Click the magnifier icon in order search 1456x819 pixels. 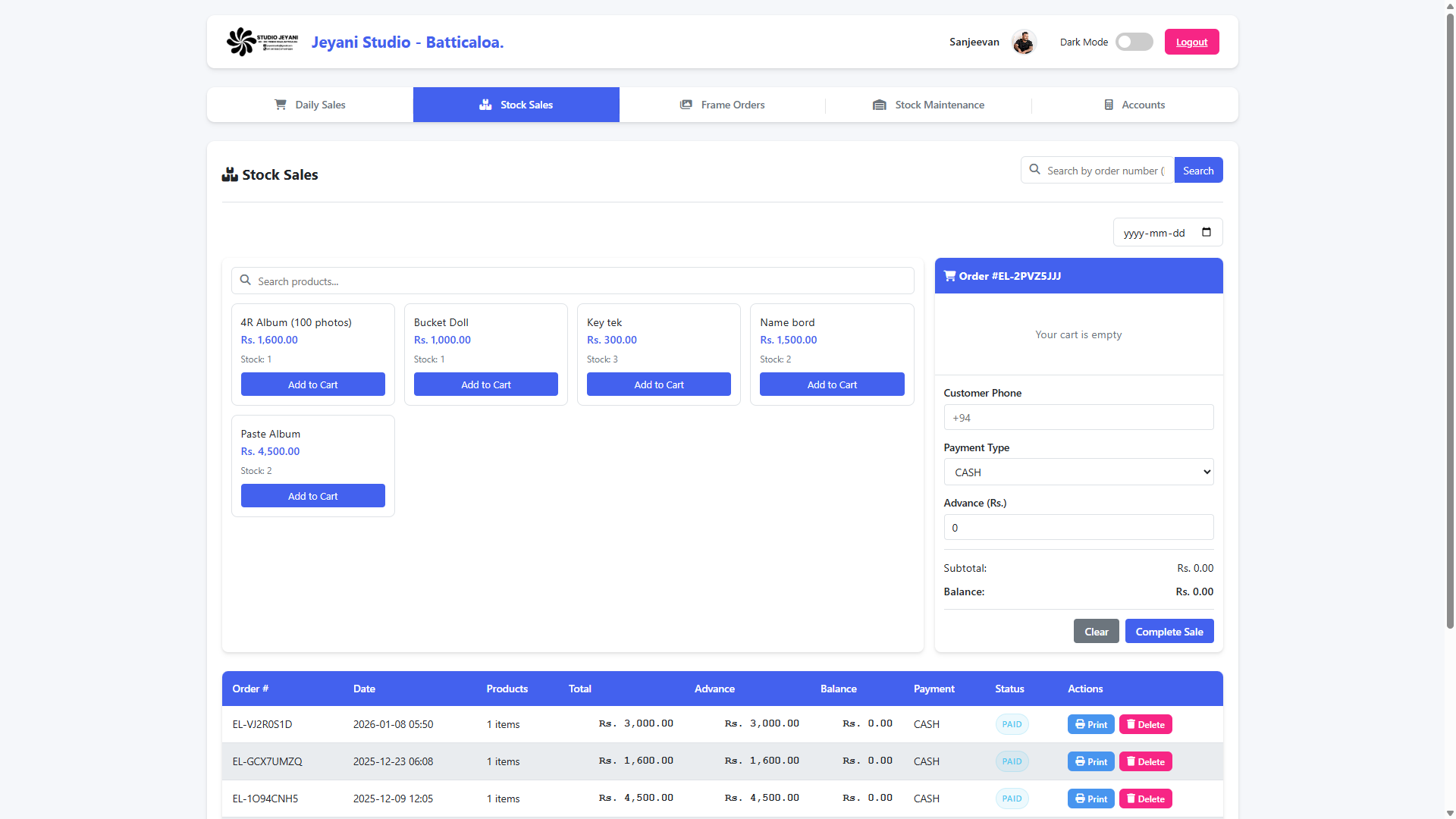1034,170
